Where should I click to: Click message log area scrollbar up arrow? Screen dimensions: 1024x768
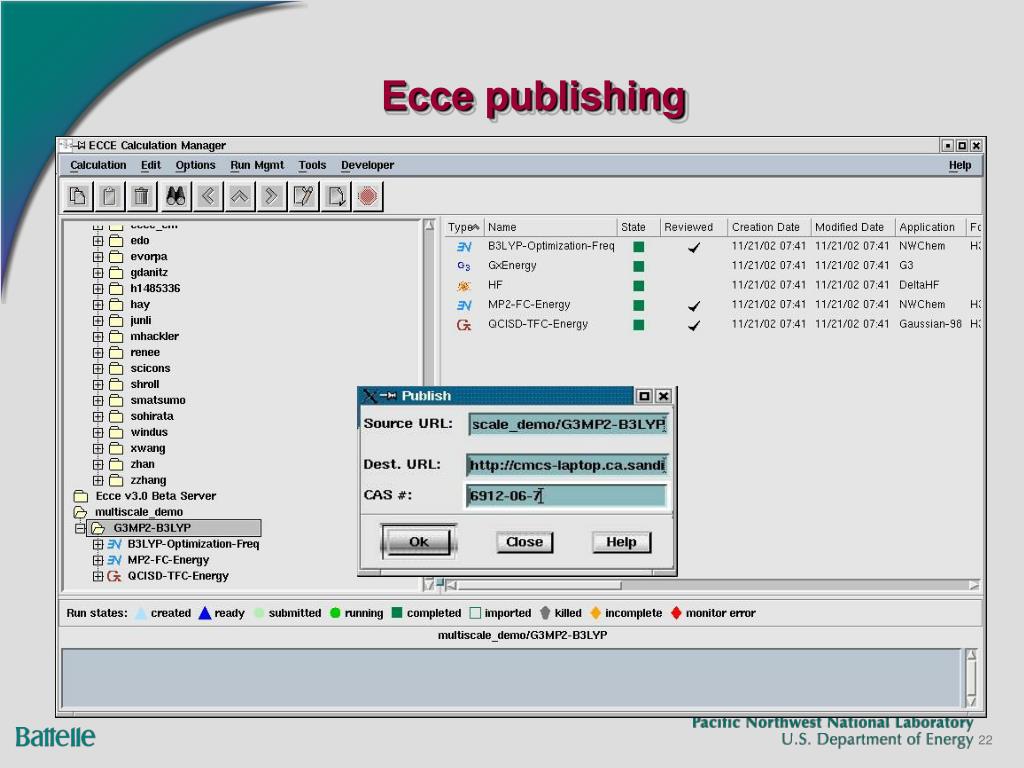pos(971,654)
